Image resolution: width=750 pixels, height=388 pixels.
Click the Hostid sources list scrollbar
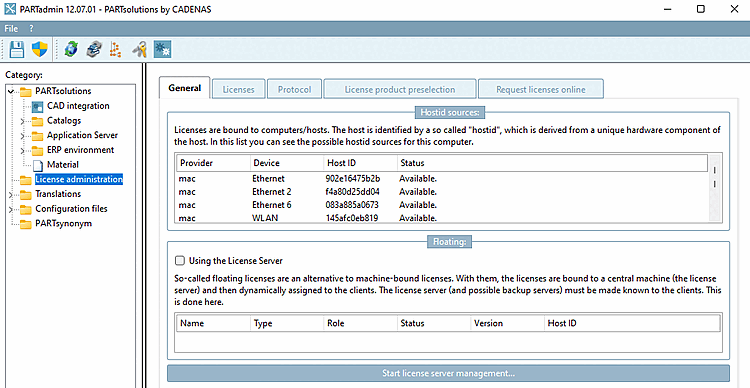pos(715,188)
